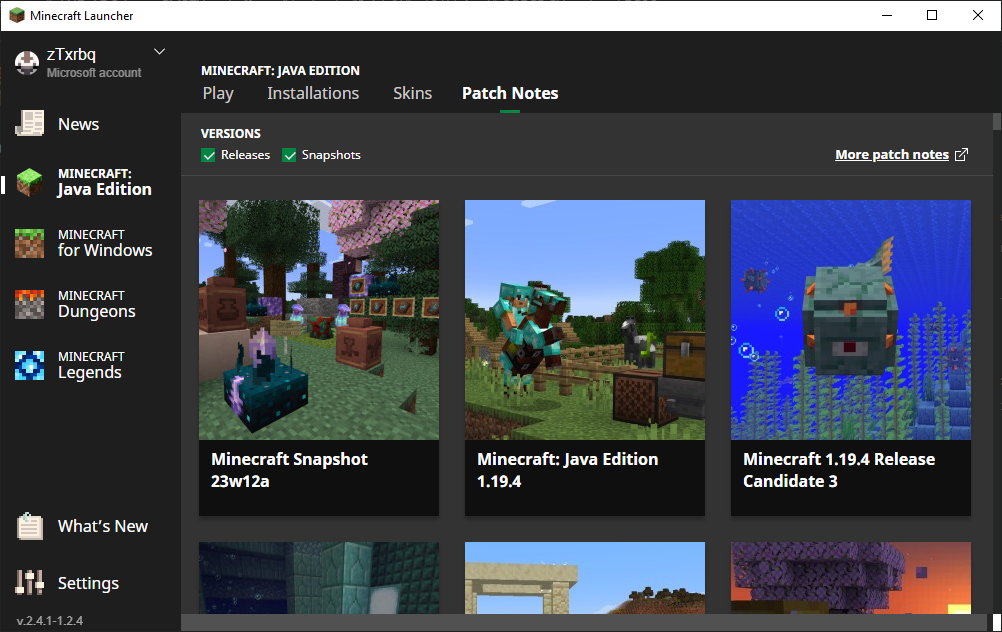The image size is (1002, 632).
Task: Open Settings sliders icon
Action: 29,583
